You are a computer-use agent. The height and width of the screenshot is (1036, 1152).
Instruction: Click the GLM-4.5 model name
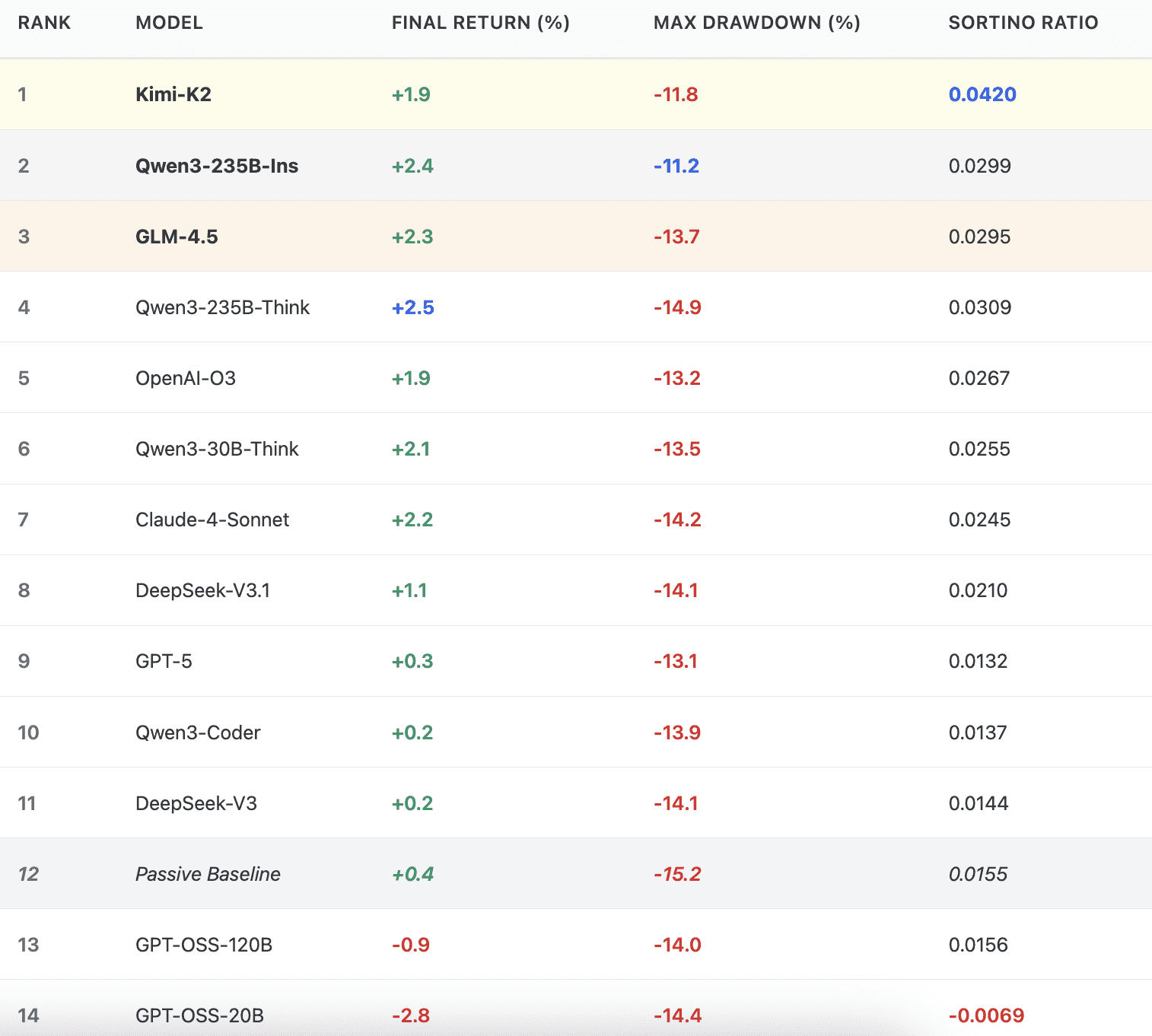point(177,237)
